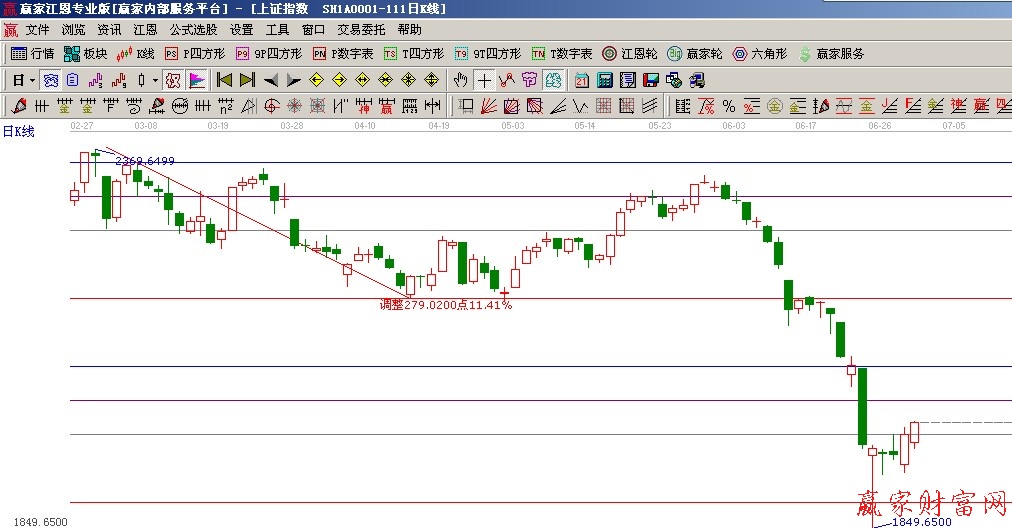Click the save floppy disk icon
The width and height of the screenshot is (1012, 528).
[650, 80]
